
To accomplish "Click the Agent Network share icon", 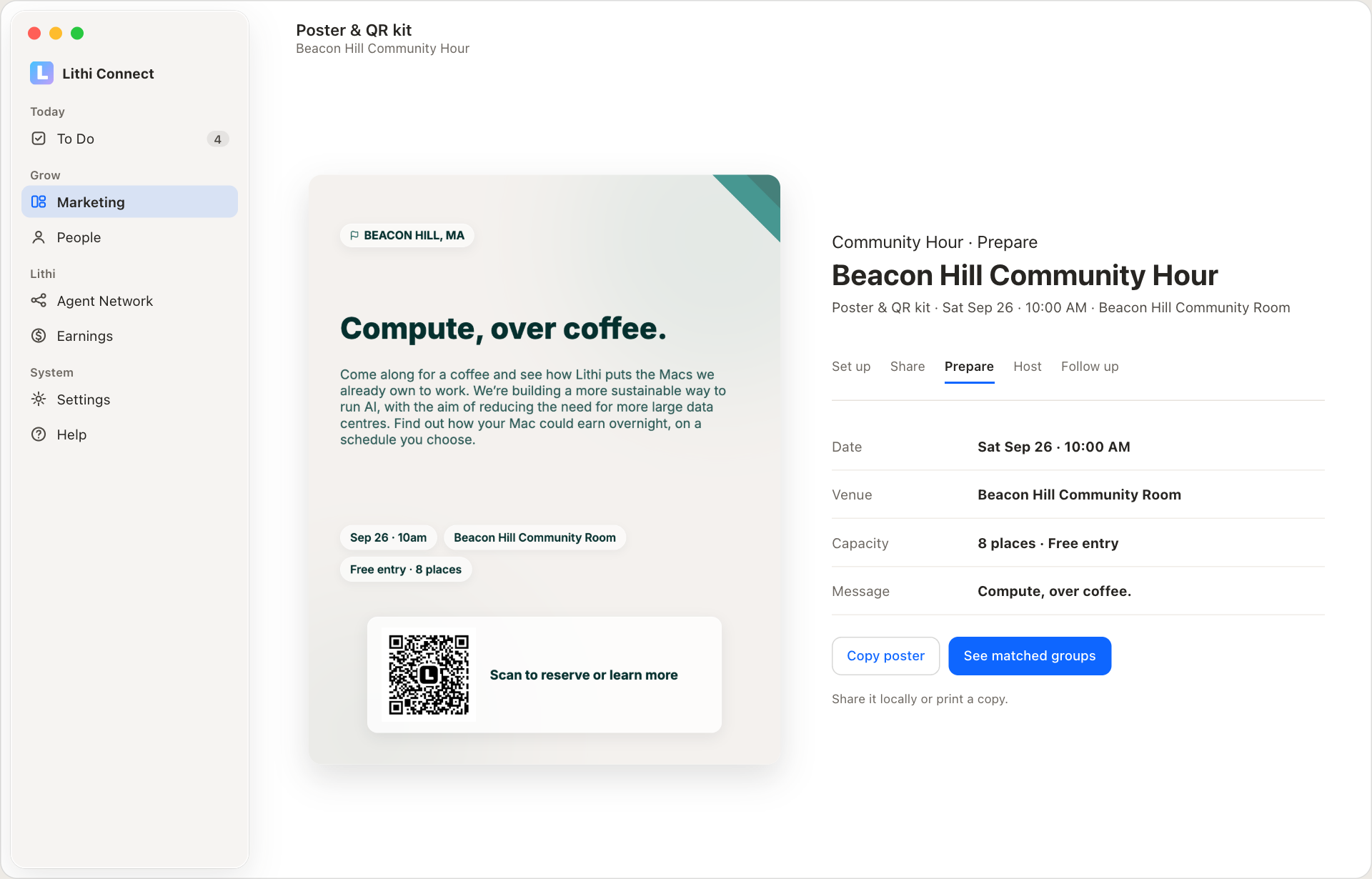I will click(39, 301).
